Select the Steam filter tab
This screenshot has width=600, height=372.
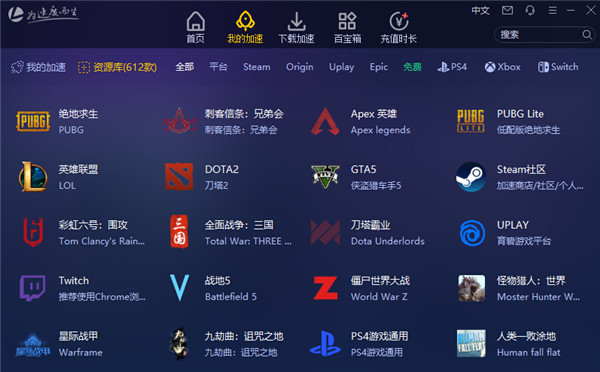pos(257,67)
